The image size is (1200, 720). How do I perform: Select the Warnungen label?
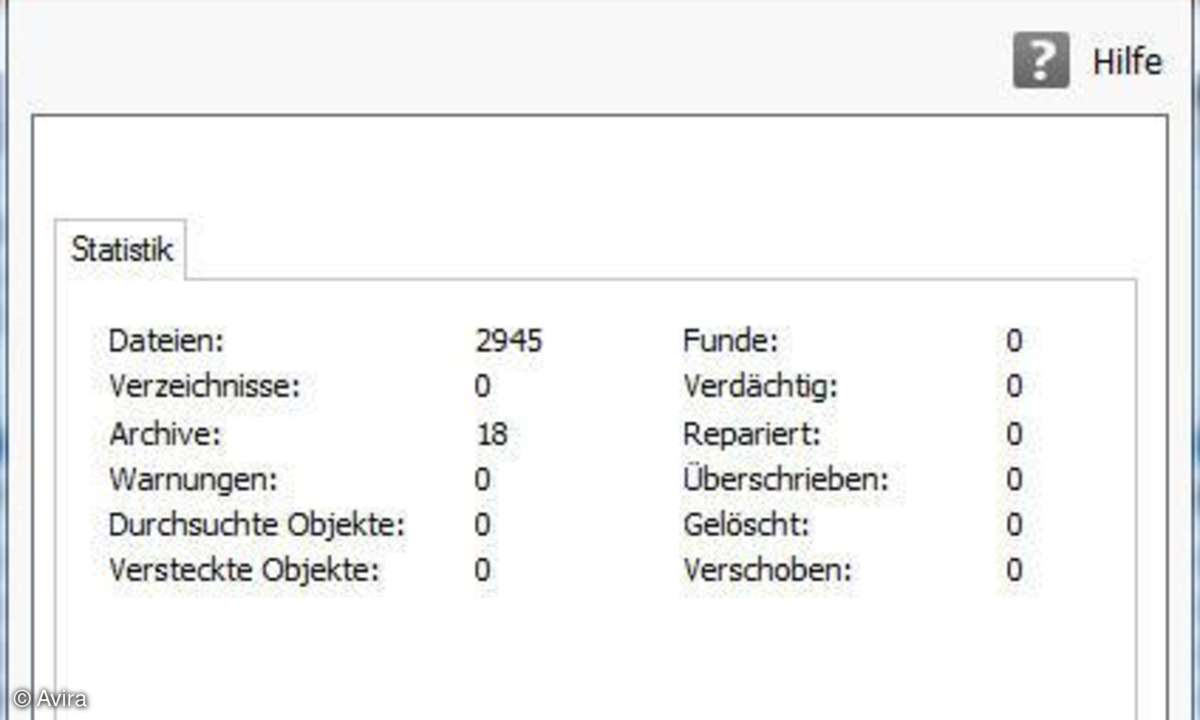192,480
